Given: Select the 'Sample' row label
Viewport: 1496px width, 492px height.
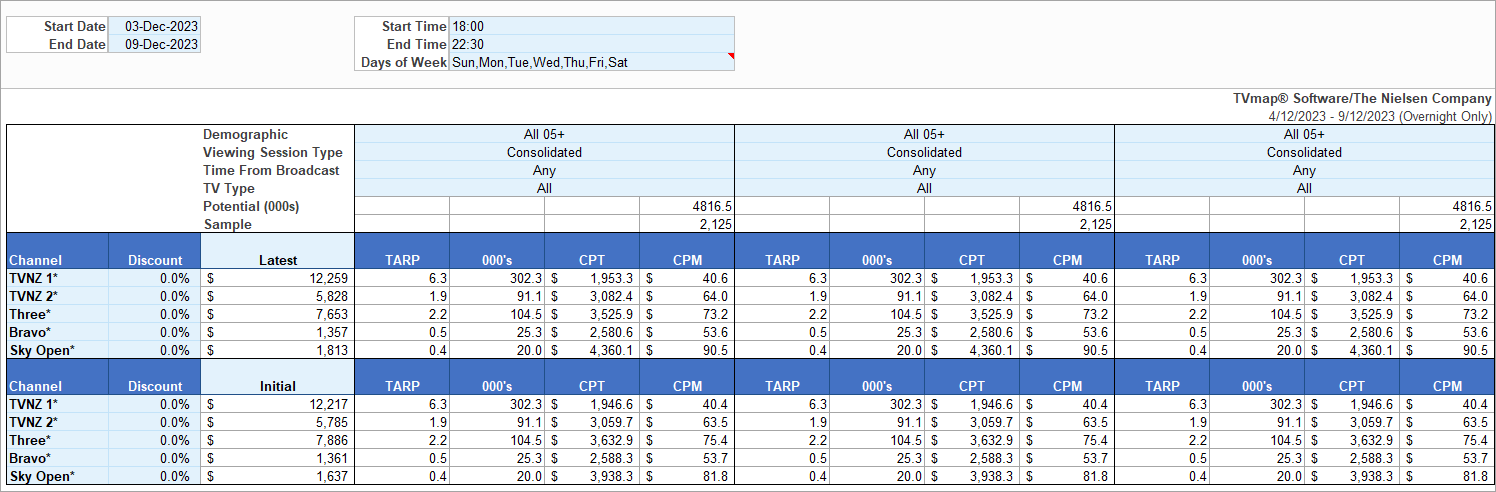Looking at the screenshot, I should pos(227,224).
